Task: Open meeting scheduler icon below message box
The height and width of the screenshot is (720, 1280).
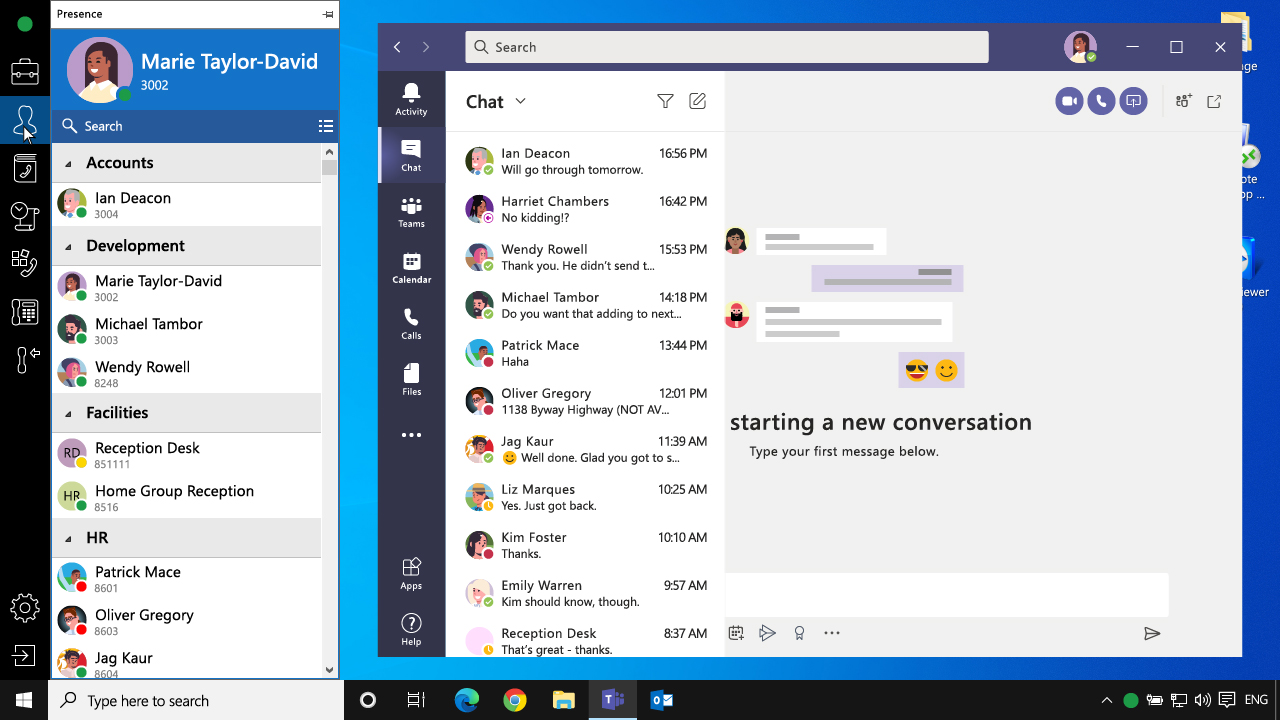Action: point(736,633)
